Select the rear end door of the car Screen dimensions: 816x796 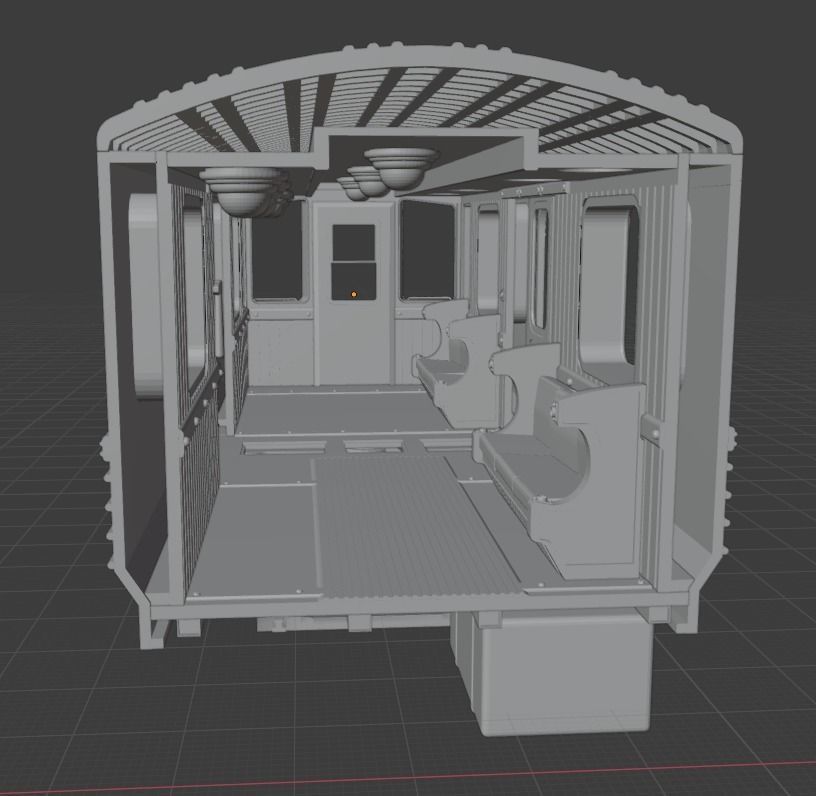pyautogui.click(x=353, y=294)
